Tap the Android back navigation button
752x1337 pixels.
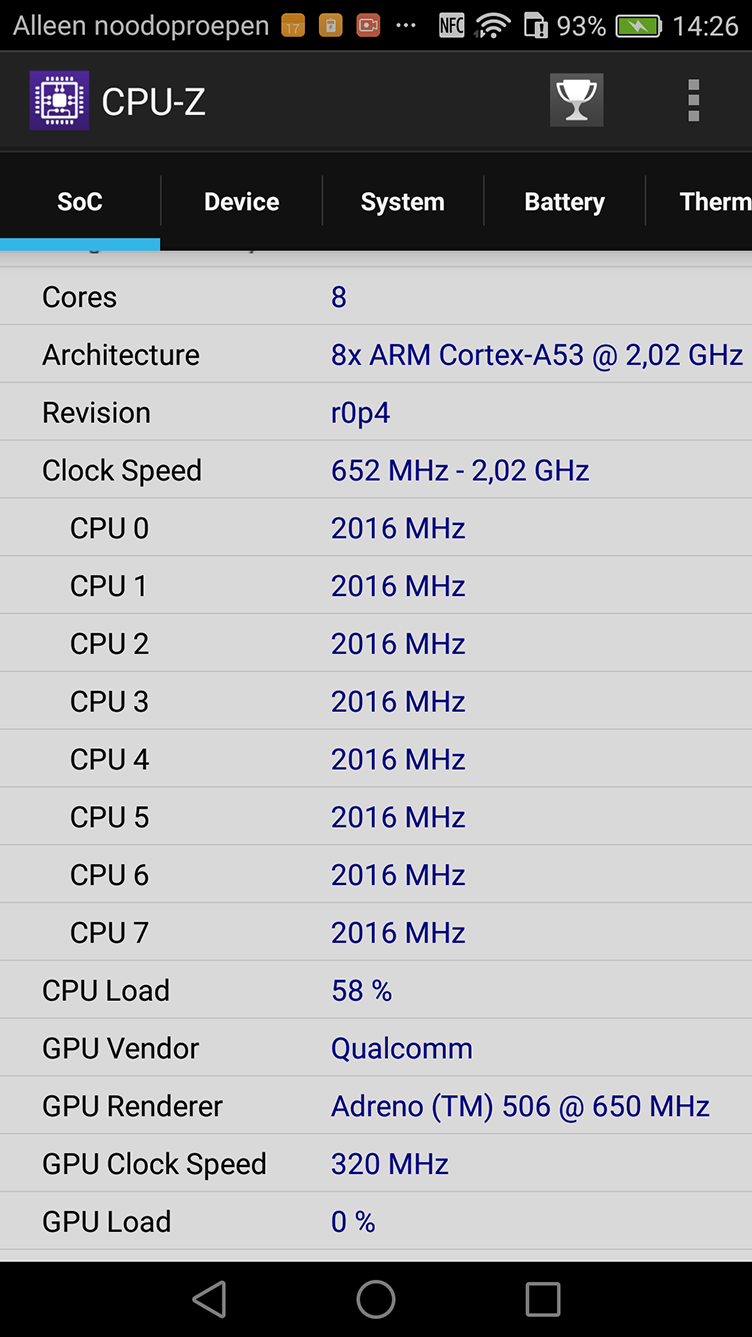click(209, 1299)
